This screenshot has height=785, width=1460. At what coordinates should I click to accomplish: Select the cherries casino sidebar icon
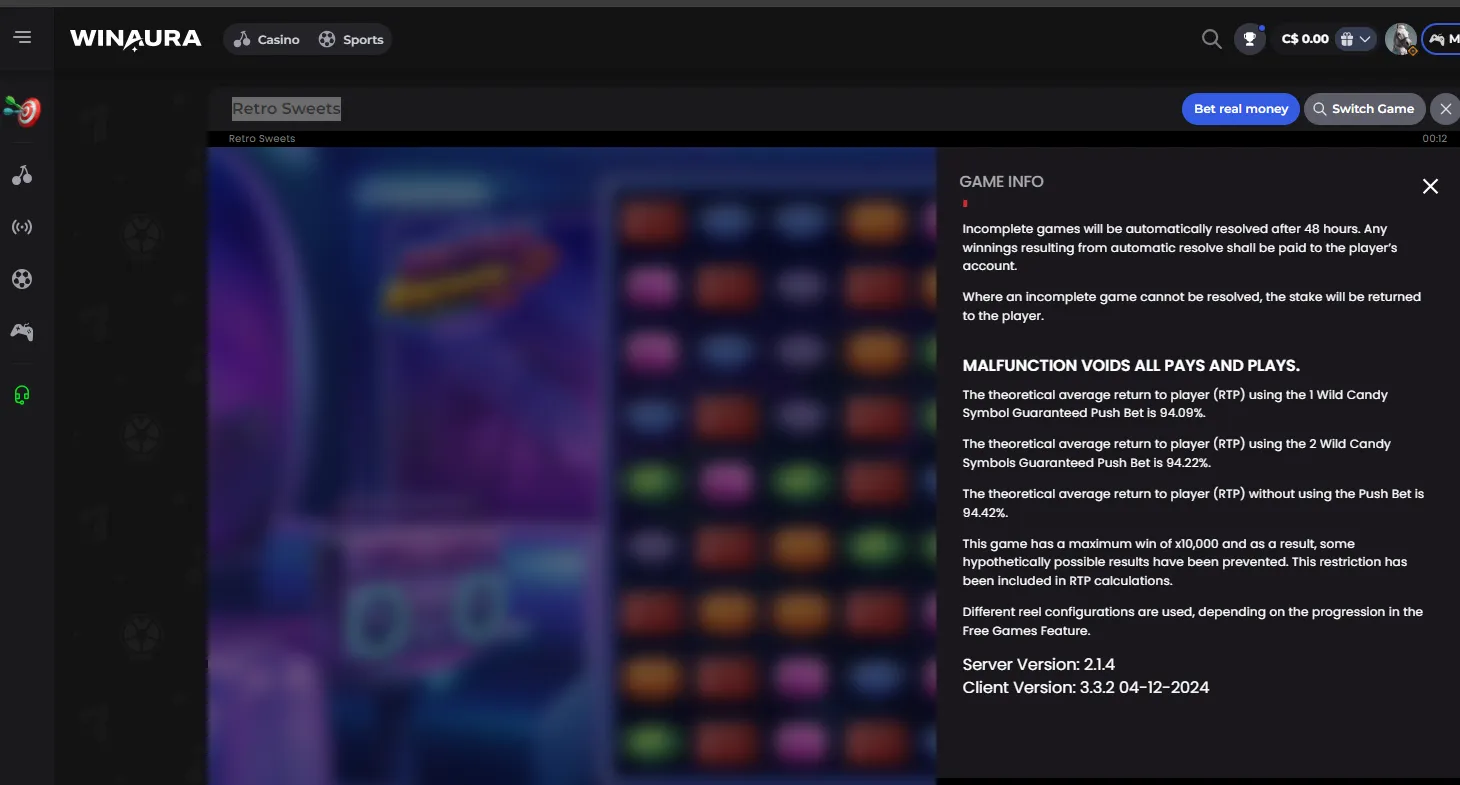[22, 175]
